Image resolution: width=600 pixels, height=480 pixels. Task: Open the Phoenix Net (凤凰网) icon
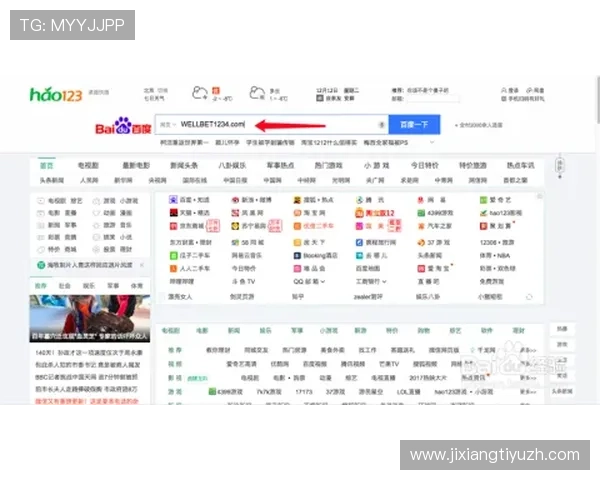(x=235, y=213)
